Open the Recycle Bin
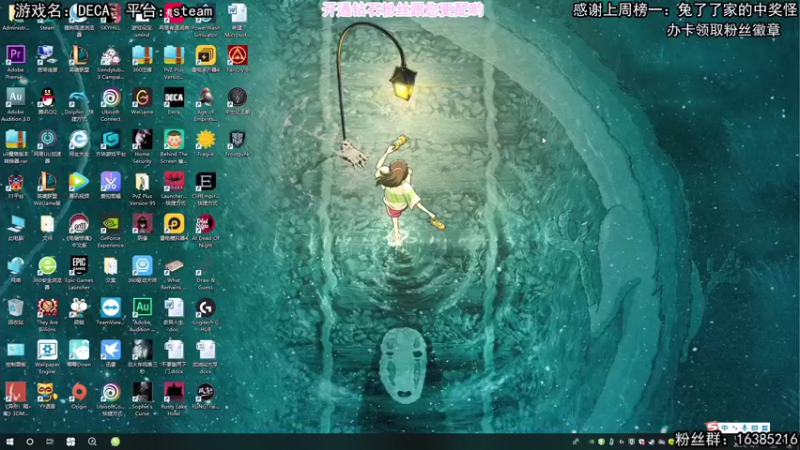The image size is (800, 450). pyautogui.click(x=15, y=312)
